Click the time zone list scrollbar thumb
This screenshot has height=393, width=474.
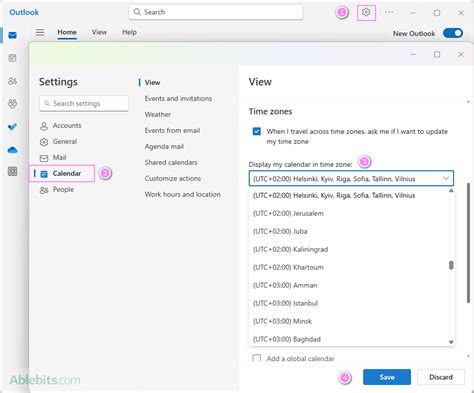tap(451, 265)
